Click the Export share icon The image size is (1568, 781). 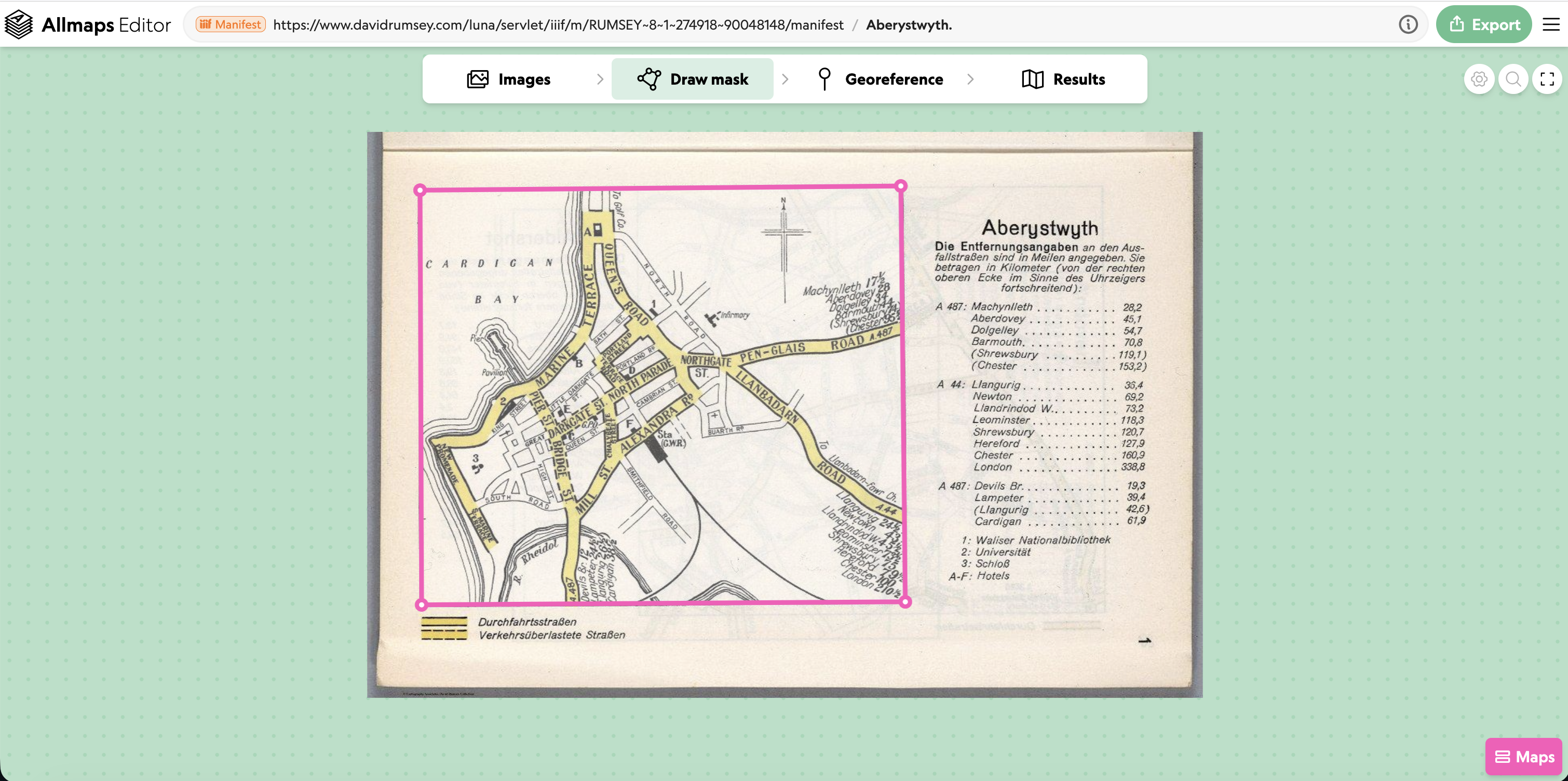[1456, 24]
